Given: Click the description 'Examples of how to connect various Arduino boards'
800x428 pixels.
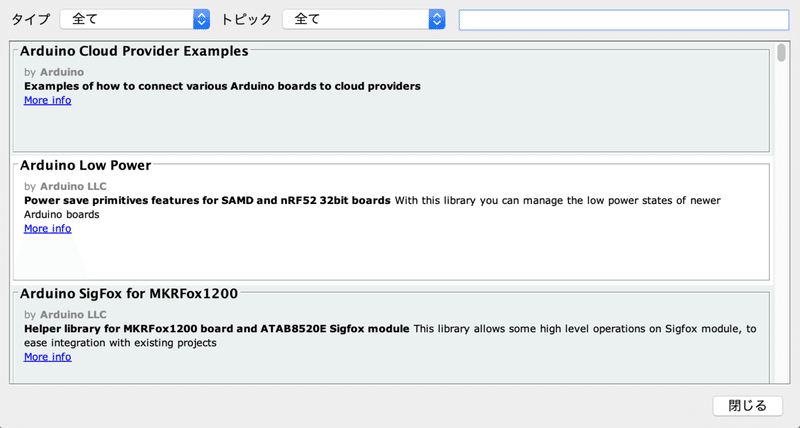Looking at the screenshot, I should (222, 86).
